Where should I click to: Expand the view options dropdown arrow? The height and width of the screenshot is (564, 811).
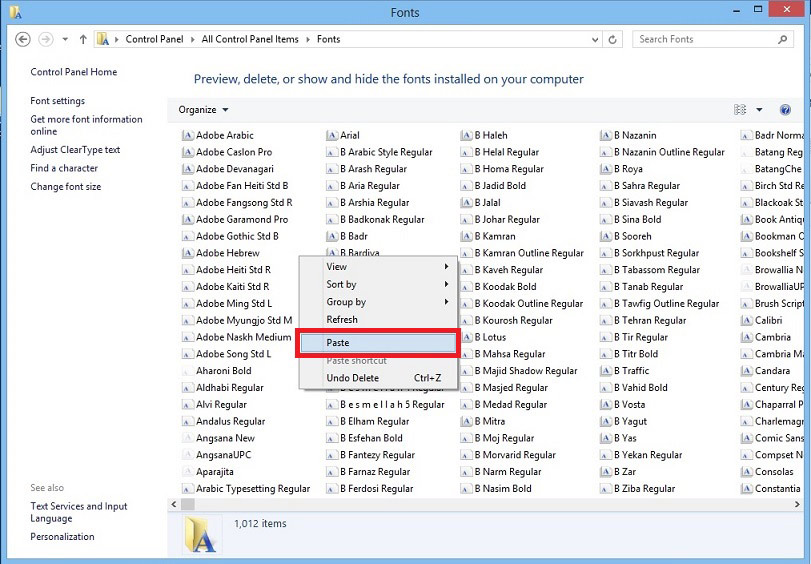coord(759,110)
